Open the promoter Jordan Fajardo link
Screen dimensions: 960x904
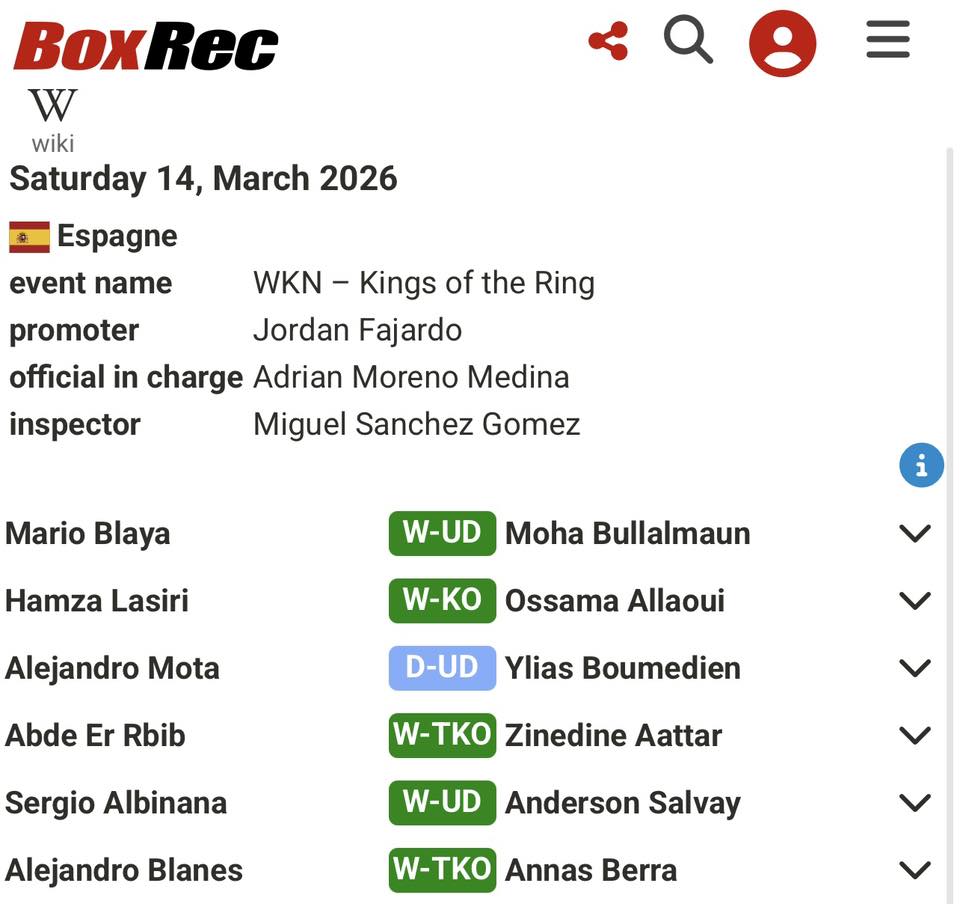[357, 330]
